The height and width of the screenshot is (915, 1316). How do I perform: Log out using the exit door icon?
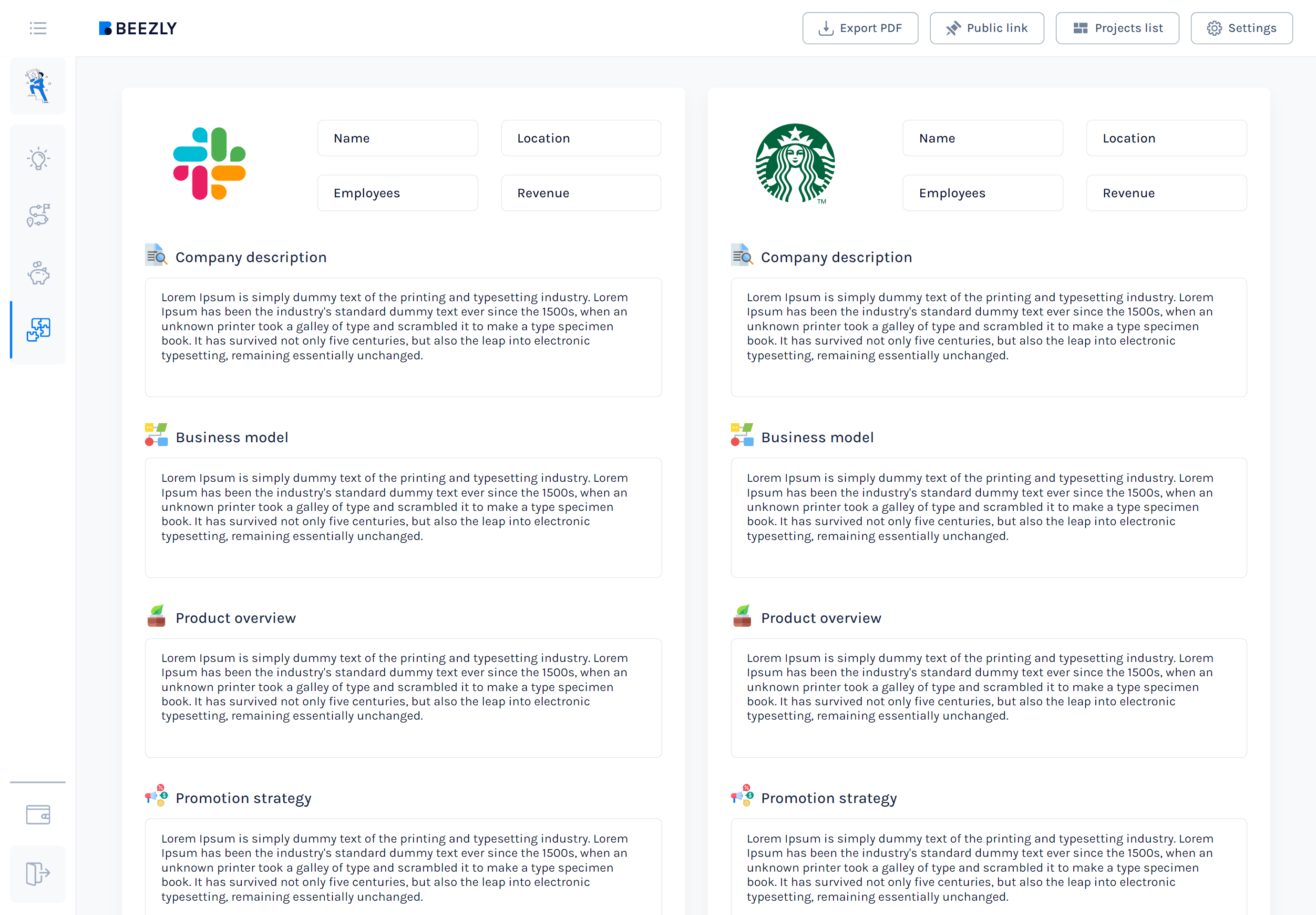click(37, 873)
